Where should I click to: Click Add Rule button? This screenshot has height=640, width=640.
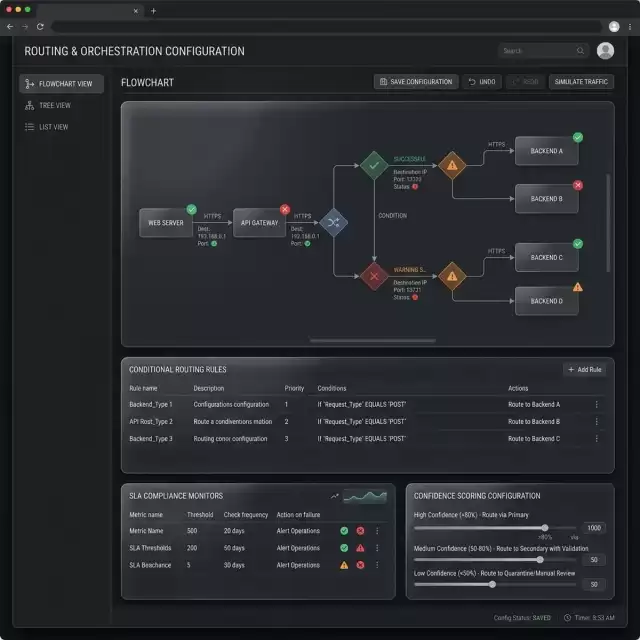point(584,369)
